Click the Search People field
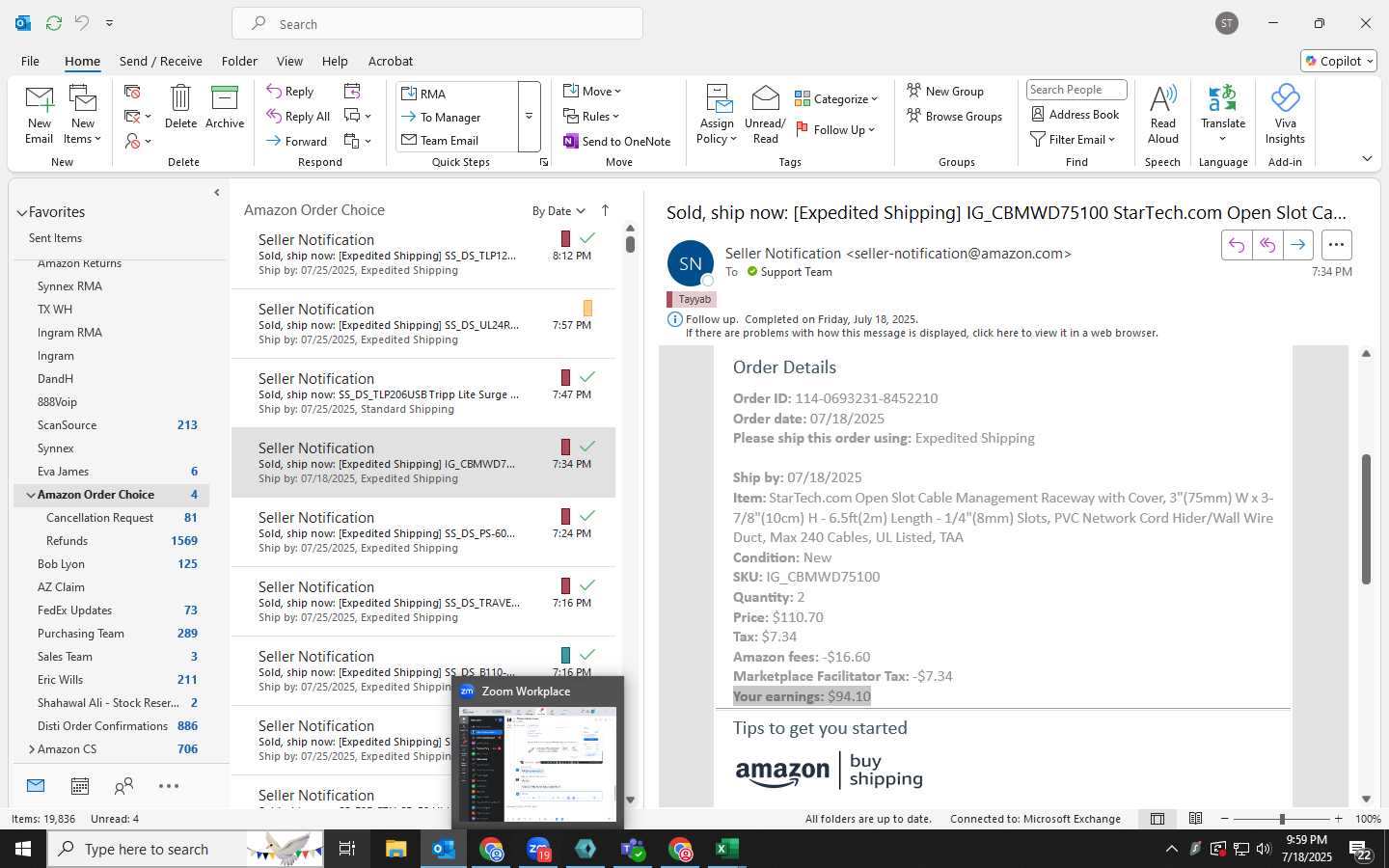1389x868 pixels. point(1076,90)
